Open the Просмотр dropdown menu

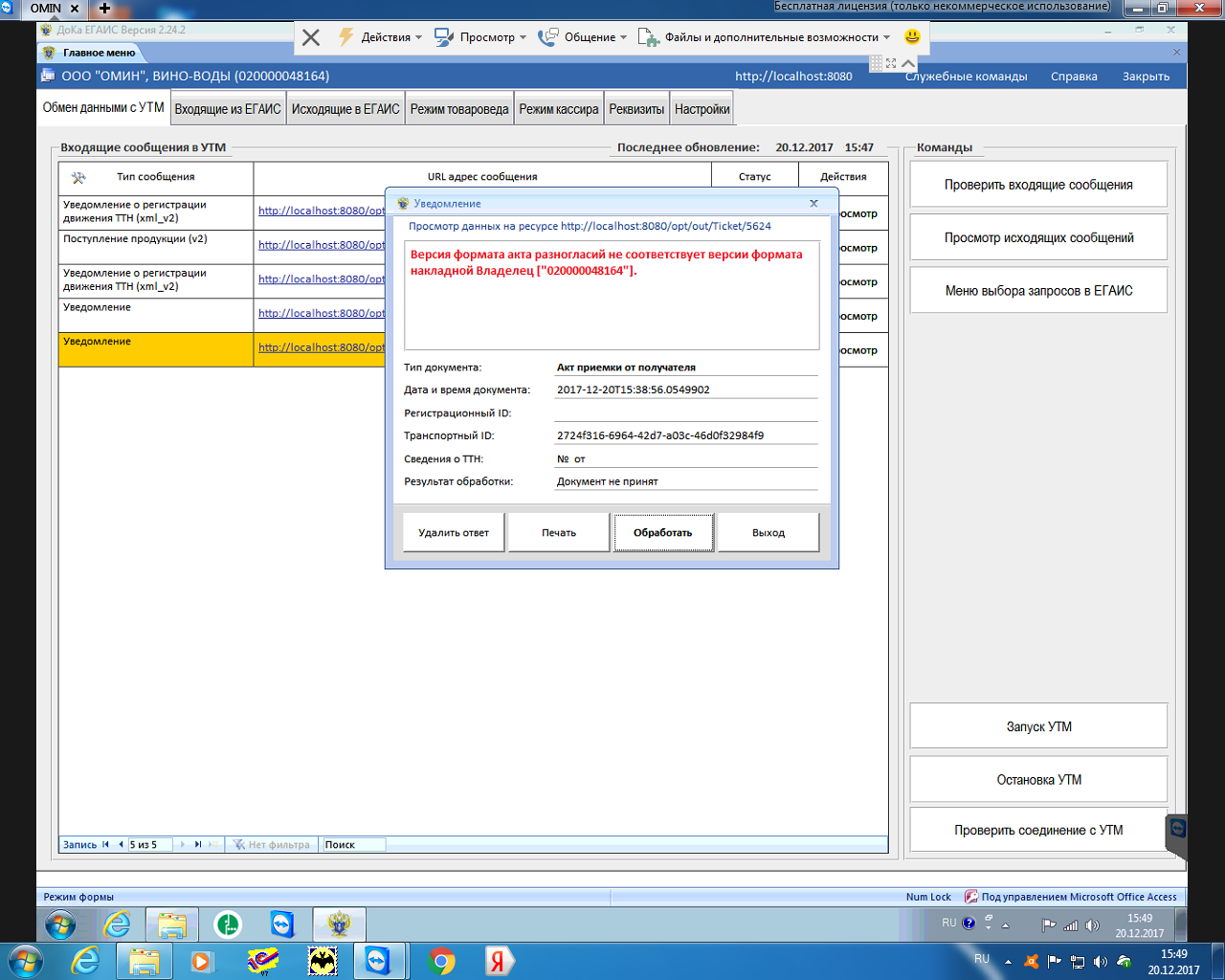[x=480, y=37]
